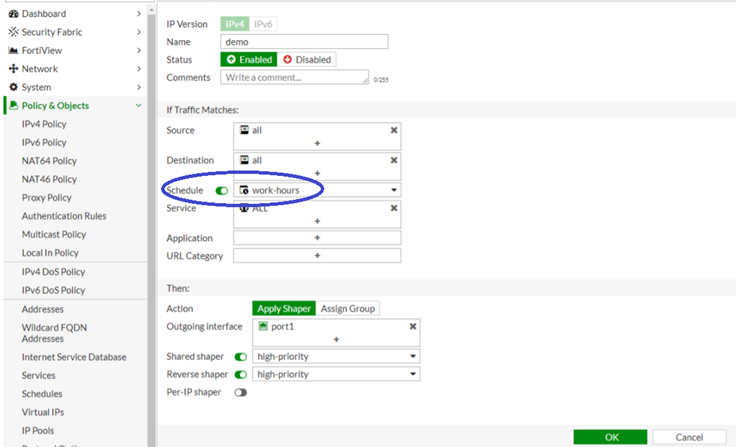The width and height of the screenshot is (736, 447).
Task: Add a Service entry with plus
Action: (317, 221)
